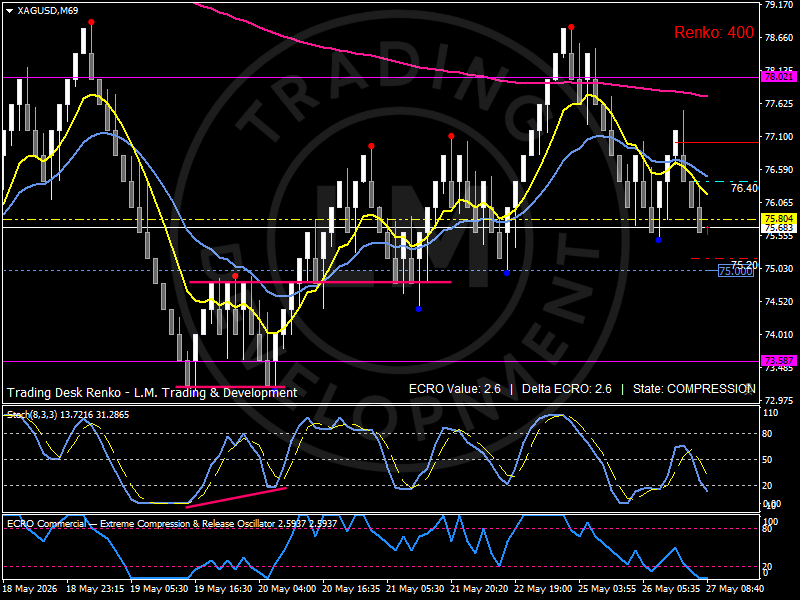Screen dimensions: 800x600
Task: Click the blue dot on the 75.000 dashed line
Action: tap(507, 273)
